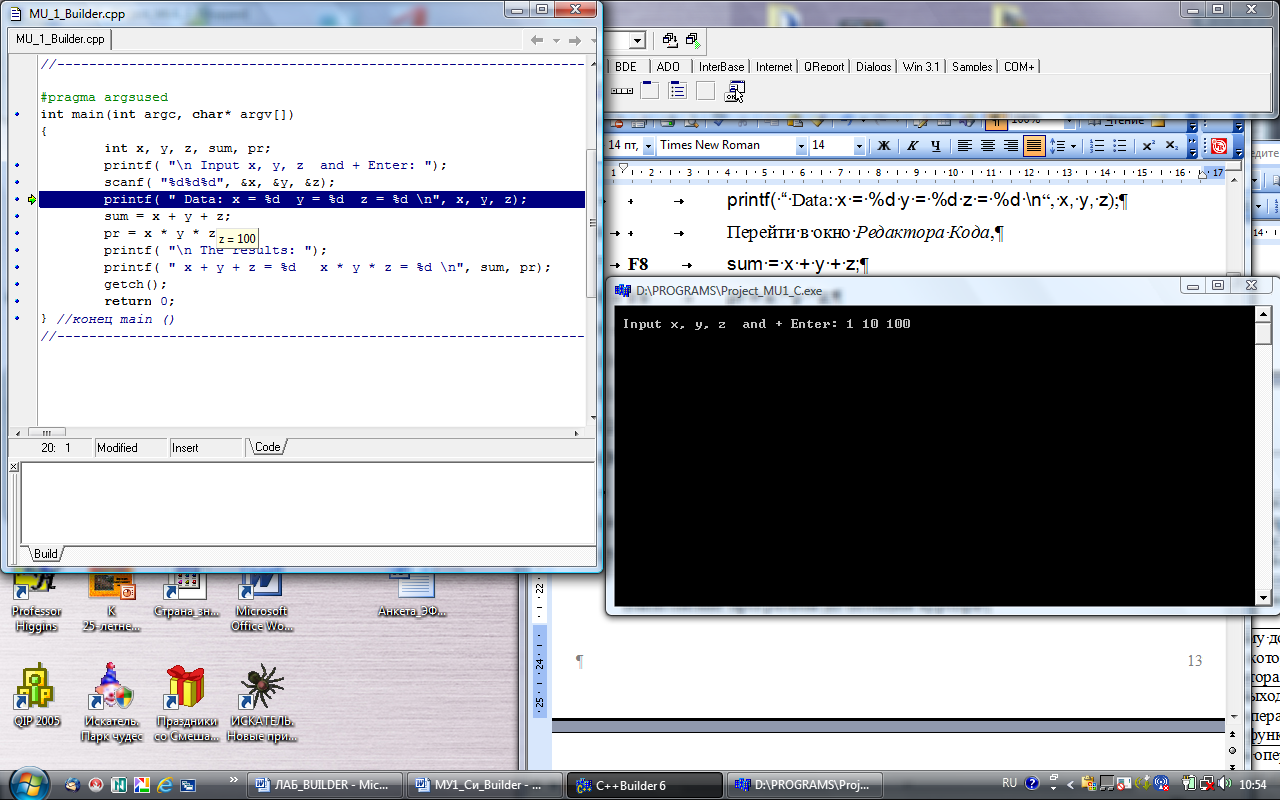Click 'return 0;' line in code
The image size is (1280, 800).
click(x=139, y=301)
